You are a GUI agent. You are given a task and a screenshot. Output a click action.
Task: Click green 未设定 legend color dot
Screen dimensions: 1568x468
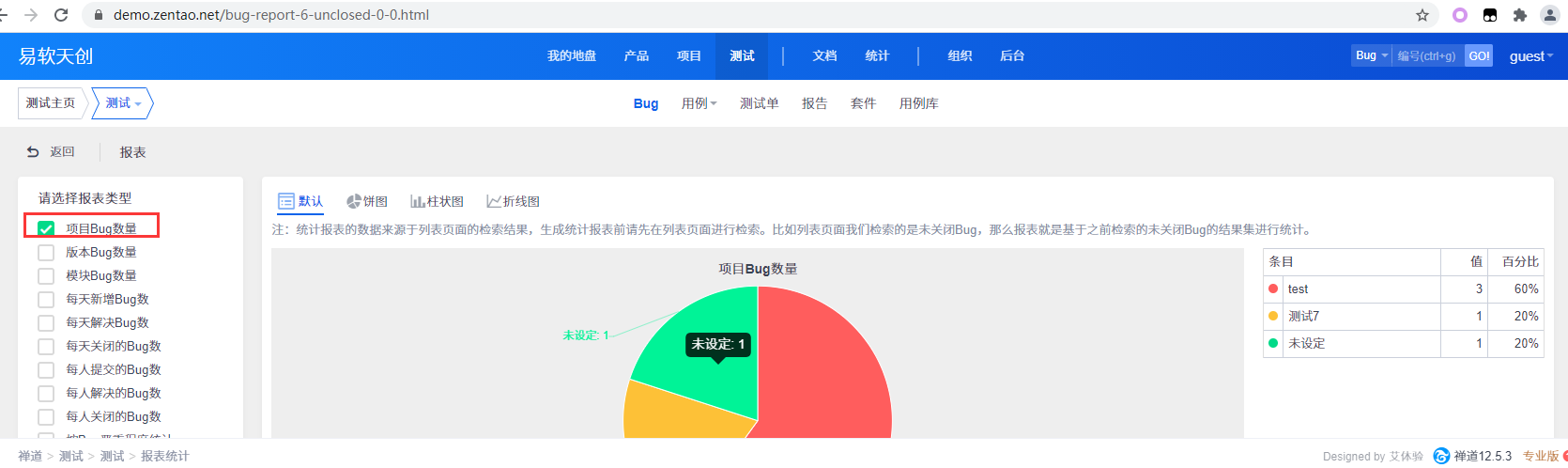click(1273, 343)
